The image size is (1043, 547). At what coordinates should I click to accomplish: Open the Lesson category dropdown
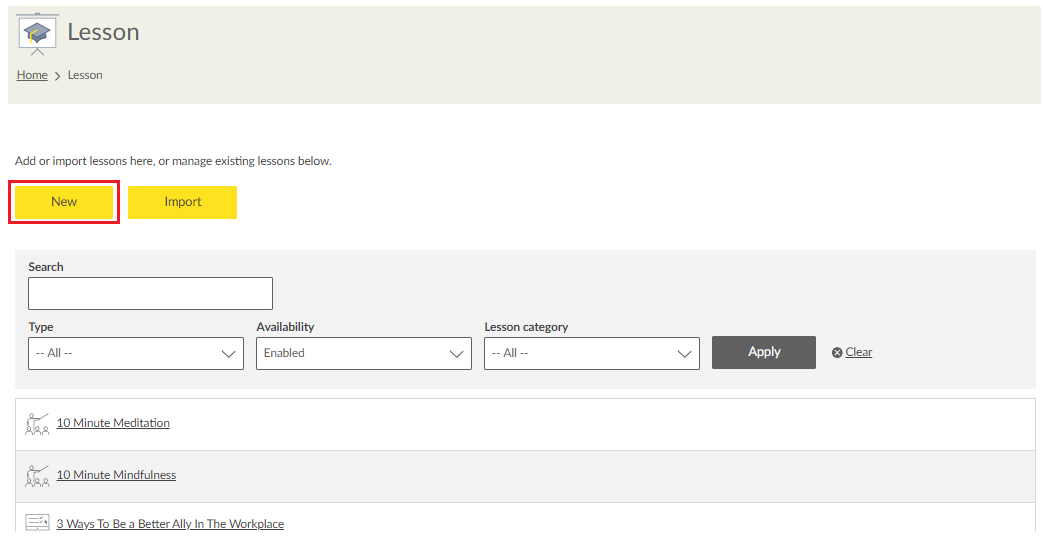coord(591,353)
